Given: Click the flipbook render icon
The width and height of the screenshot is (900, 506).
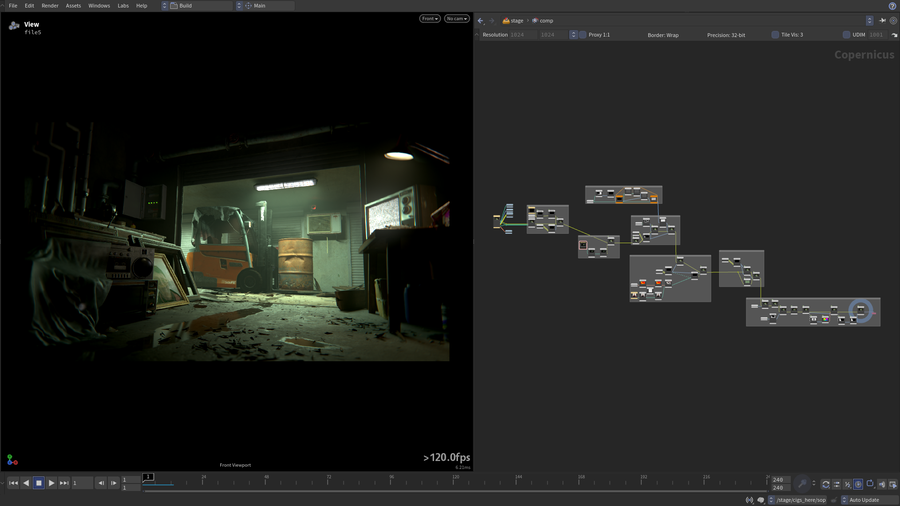Looking at the screenshot, I should pyautogui.click(x=893, y=484).
